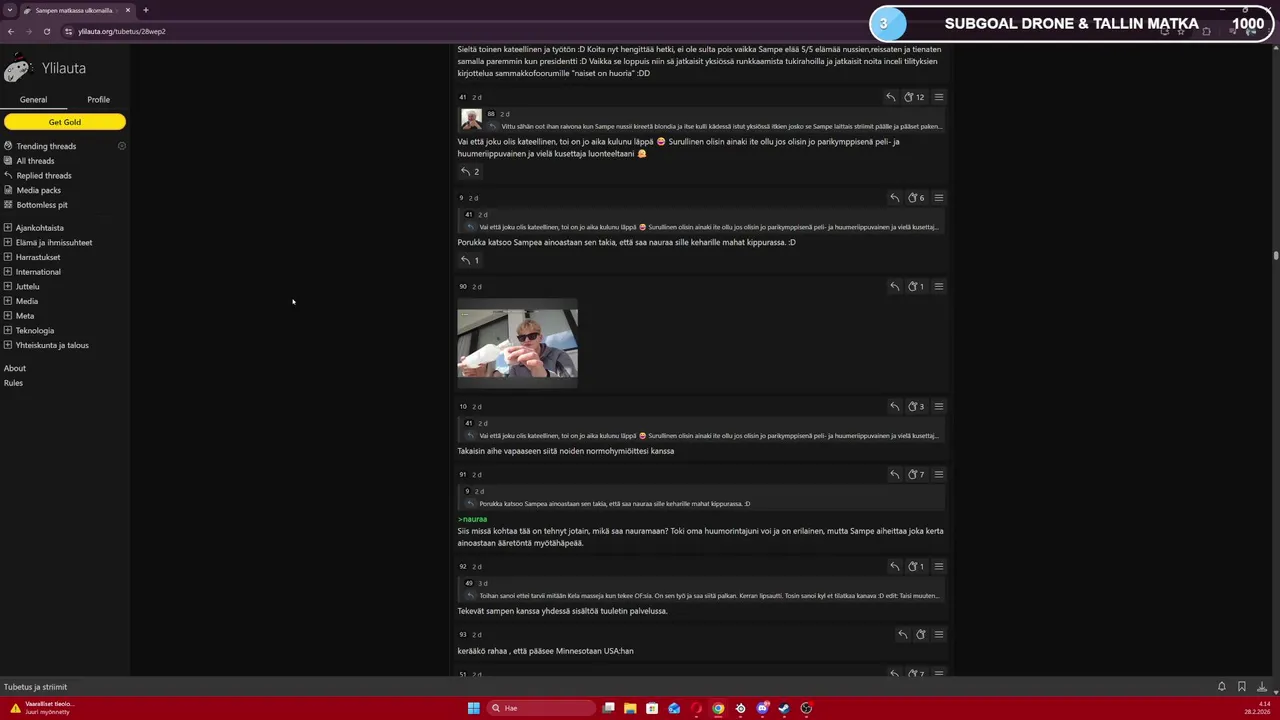Reply to post number 41
The width and height of the screenshot is (1280, 720).
pos(890,97)
